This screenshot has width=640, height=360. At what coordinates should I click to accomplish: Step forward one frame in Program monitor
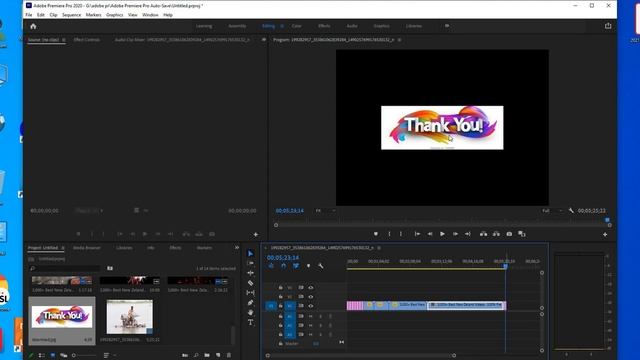pyautogui.click(x=455, y=234)
